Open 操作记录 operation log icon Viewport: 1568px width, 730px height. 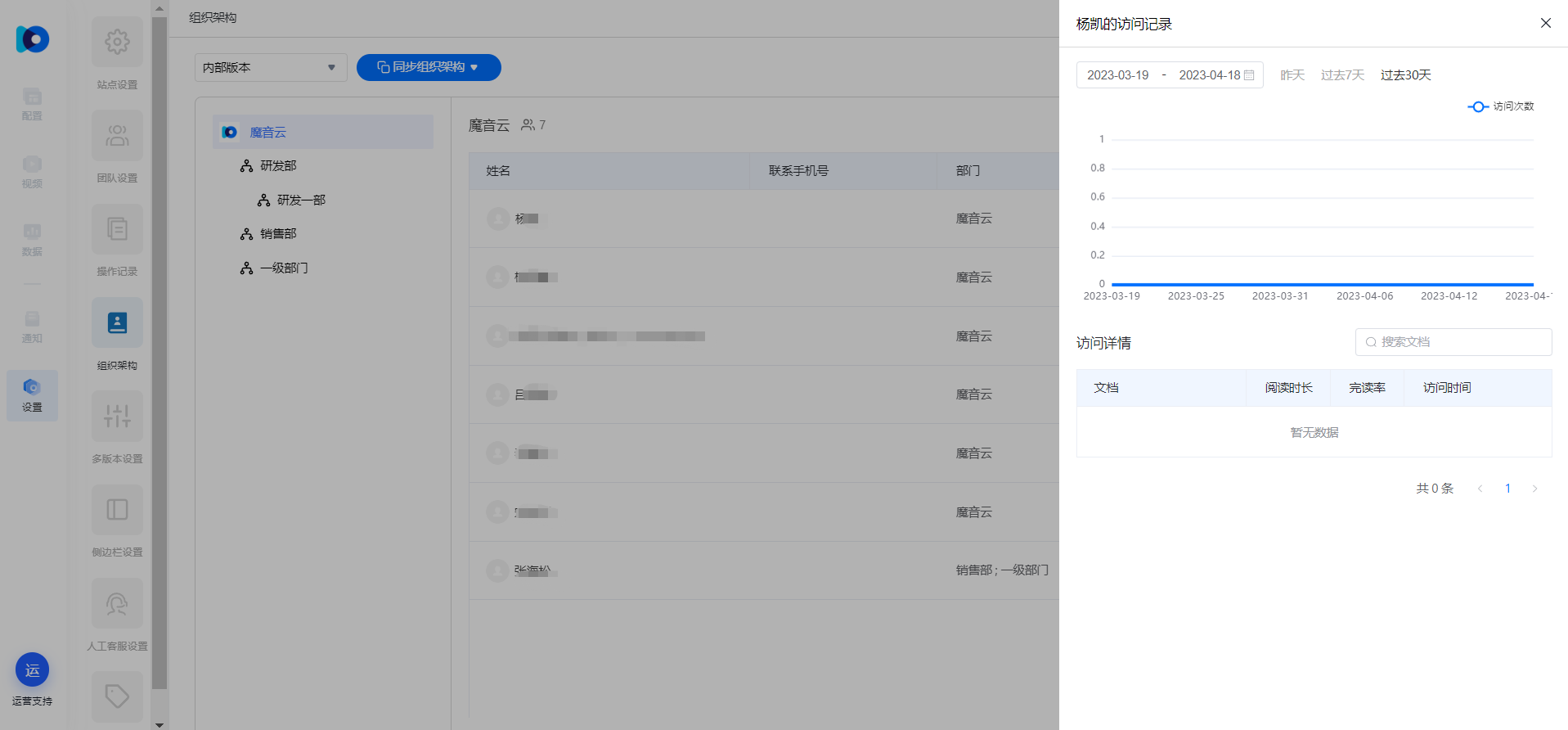pos(117,228)
